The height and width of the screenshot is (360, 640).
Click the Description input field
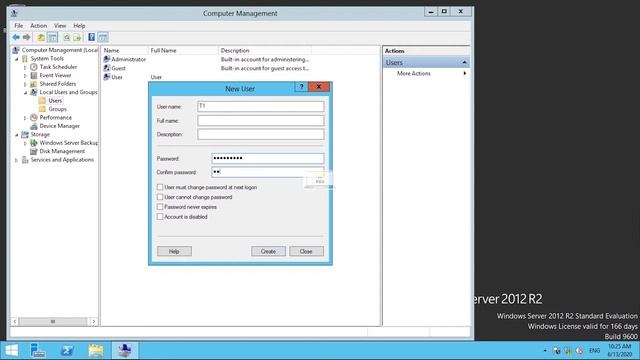coord(261,134)
